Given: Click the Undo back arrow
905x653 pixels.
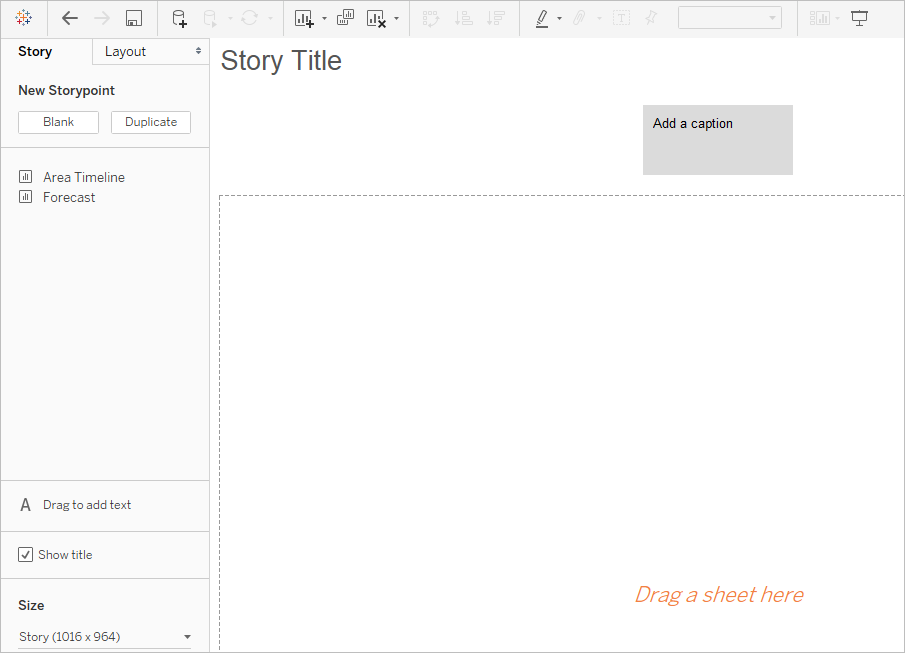Looking at the screenshot, I should 70,18.
